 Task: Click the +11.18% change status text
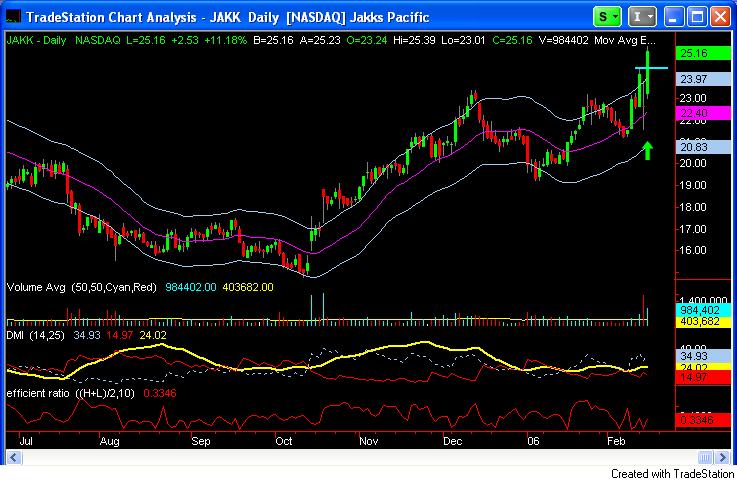coord(226,40)
